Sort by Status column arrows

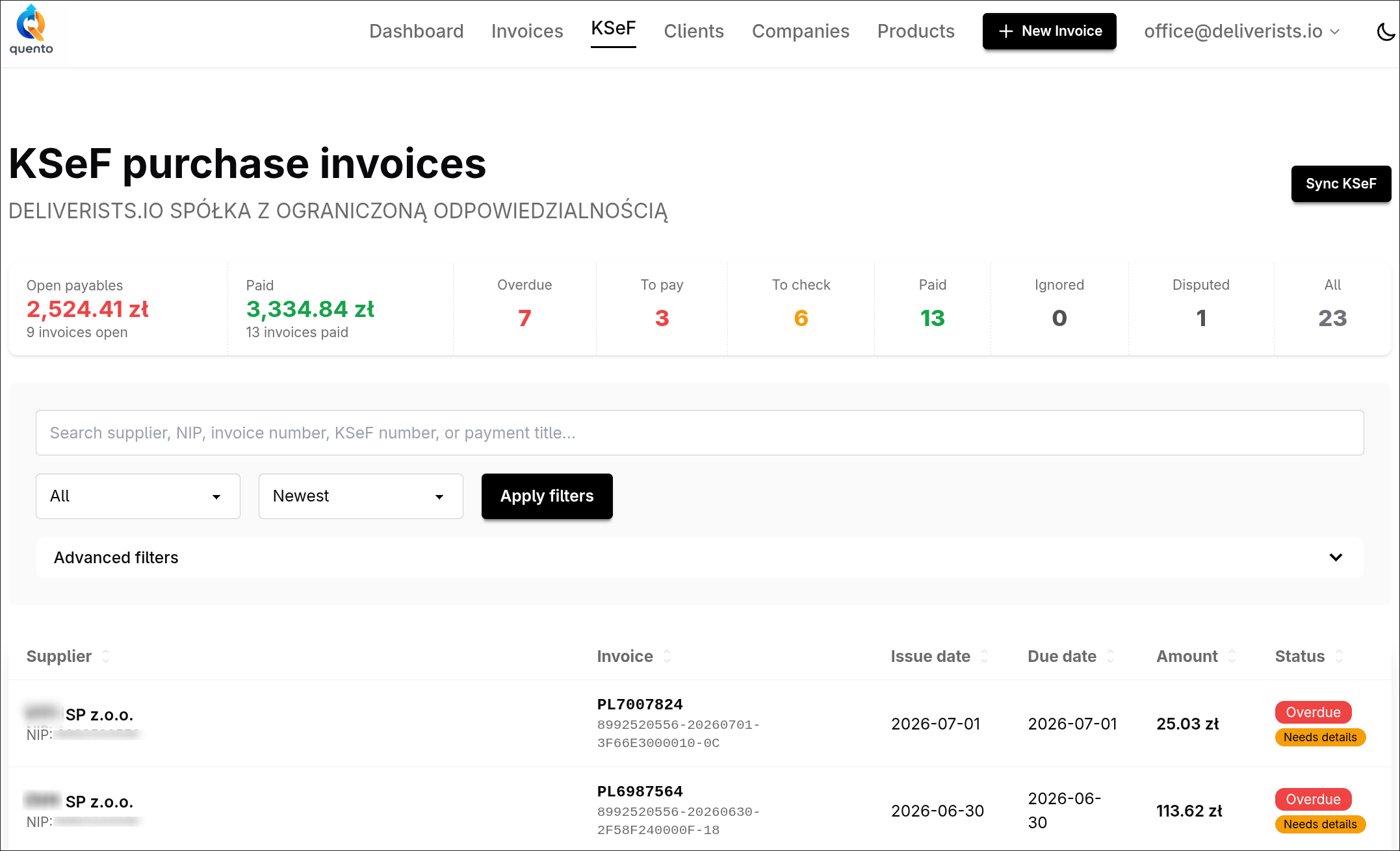[1340, 656]
